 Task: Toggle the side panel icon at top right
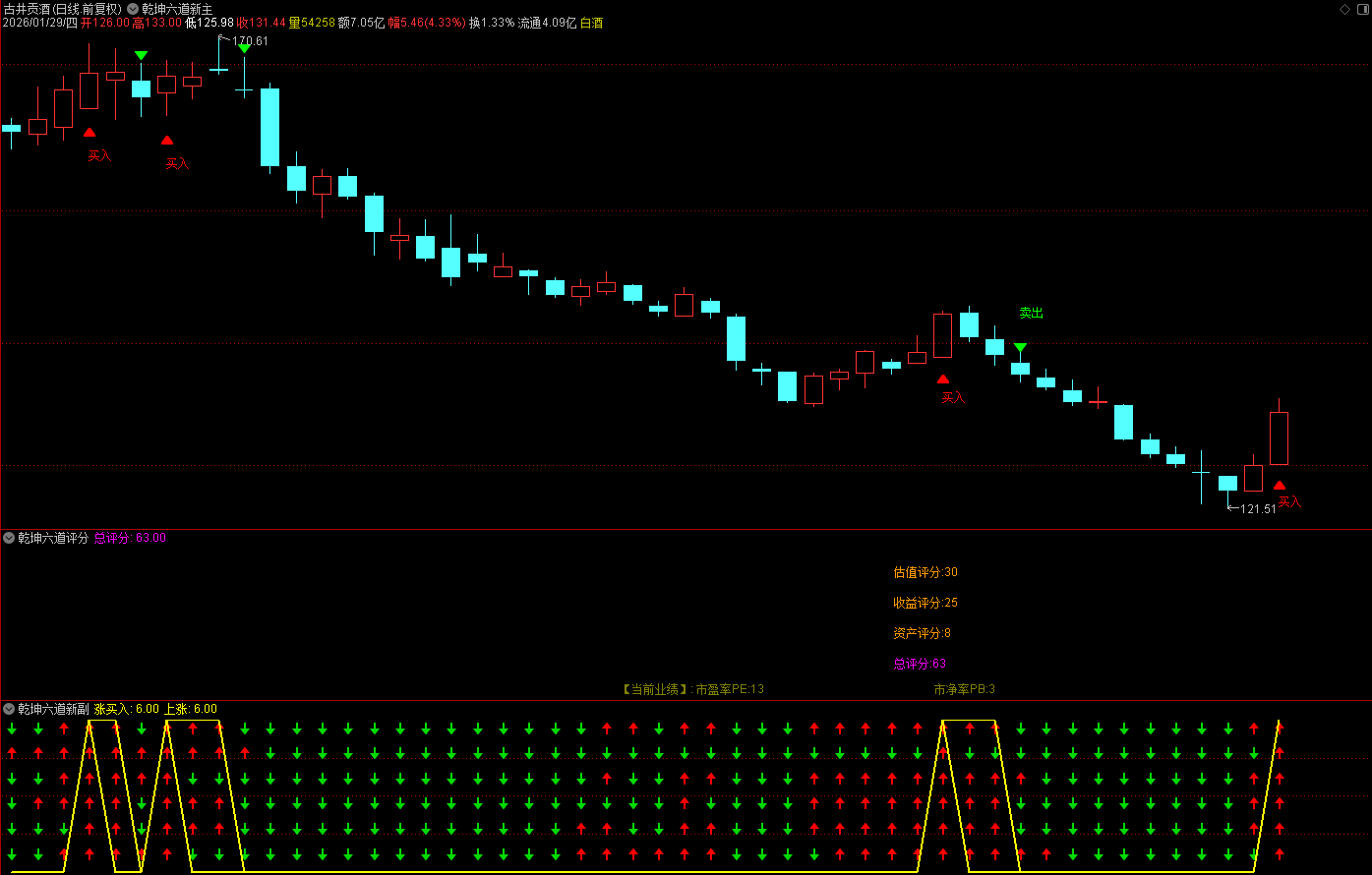[x=1361, y=8]
